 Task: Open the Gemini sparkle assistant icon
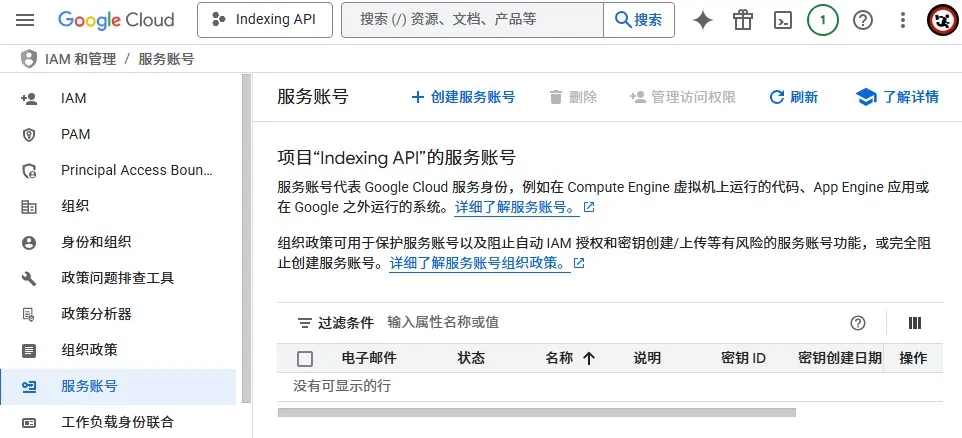(702, 20)
